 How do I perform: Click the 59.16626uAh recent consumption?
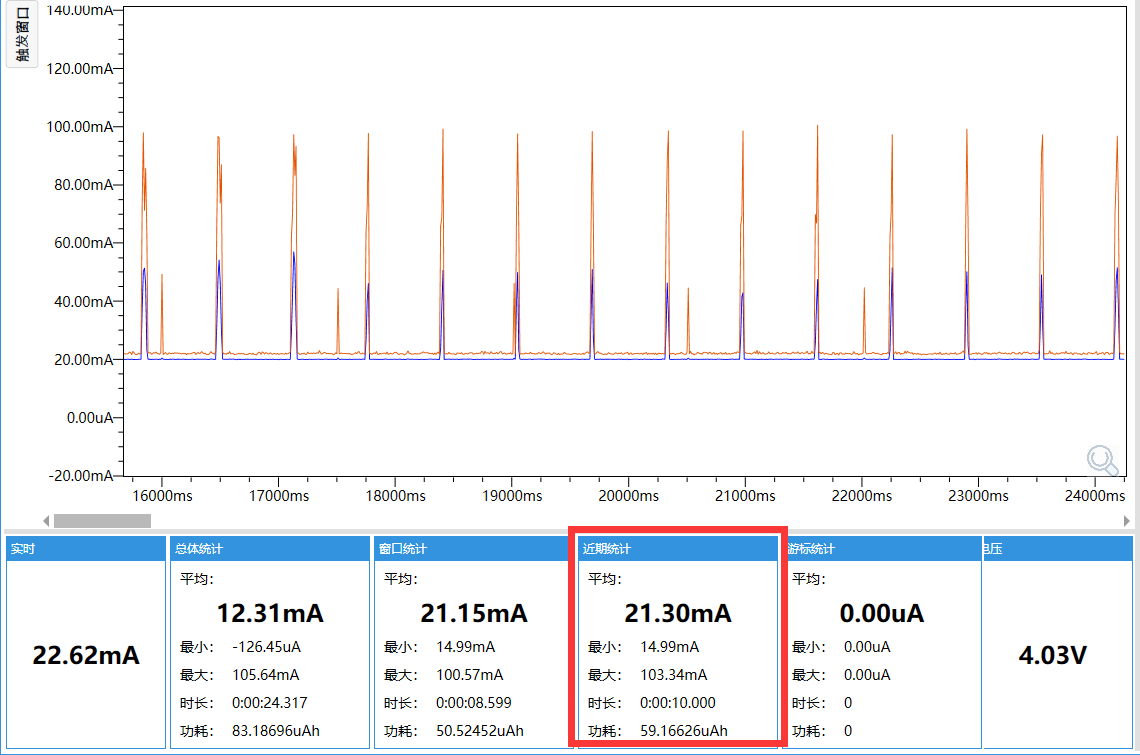pyautogui.click(x=684, y=731)
